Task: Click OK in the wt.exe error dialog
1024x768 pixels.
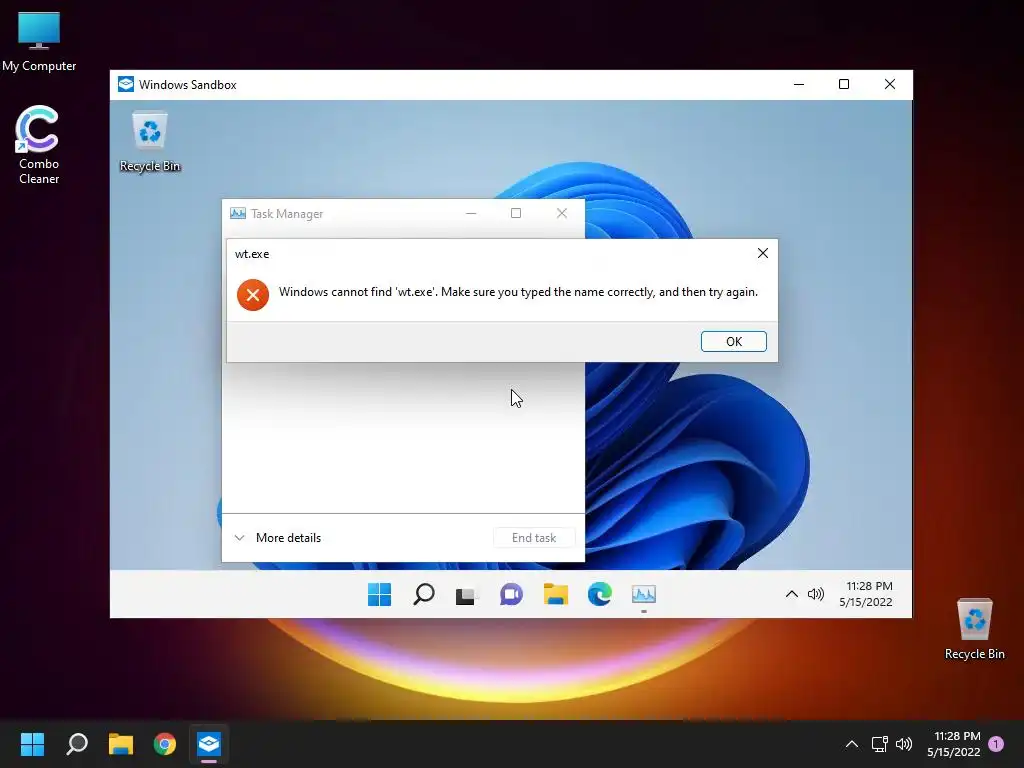Action: pos(733,342)
